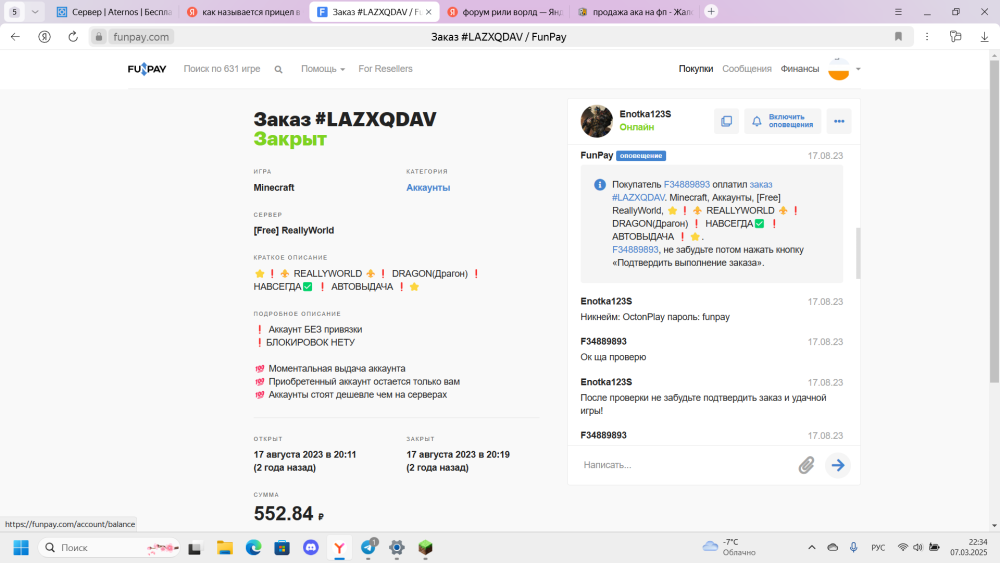Image resolution: width=1000 pixels, height=563 pixels.
Task: Open Minecraft block icon in taskbar
Action: [425, 548]
